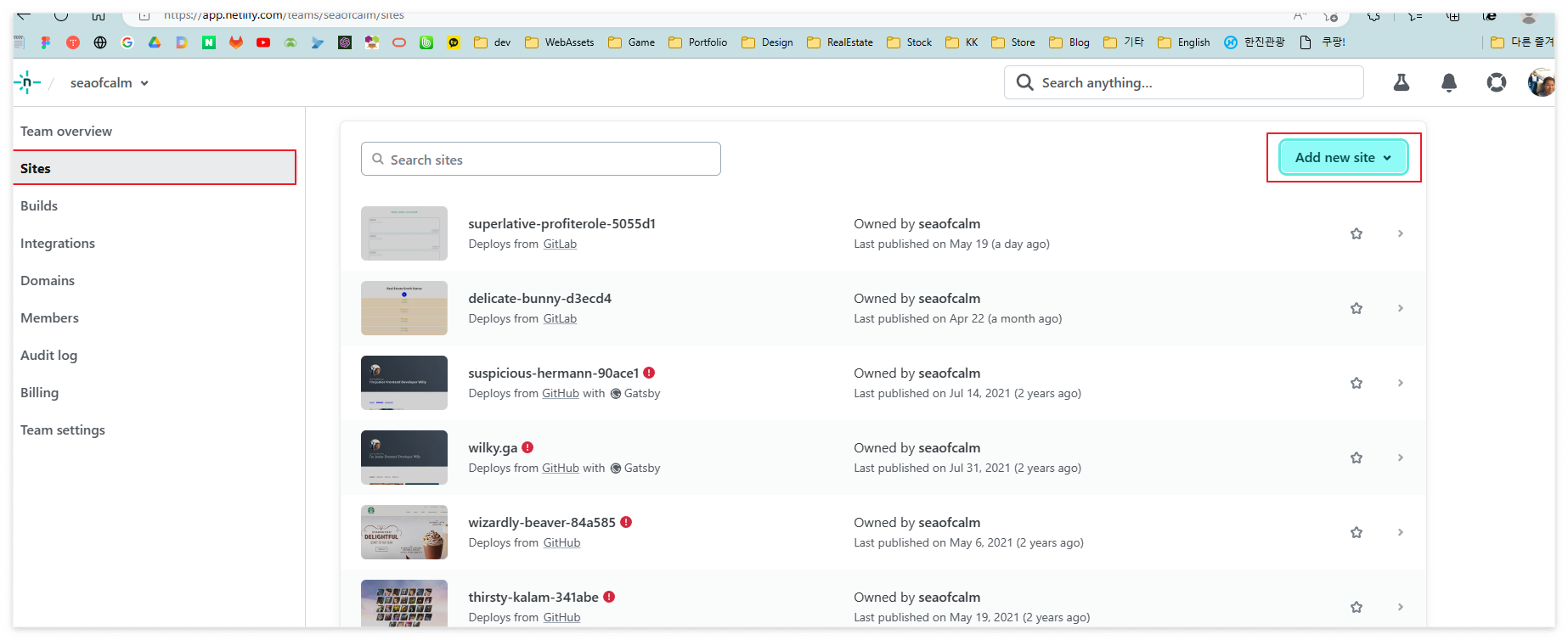Open Builds in the sidebar
Viewport: 1568px width, 640px height.
(x=39, y=206)
